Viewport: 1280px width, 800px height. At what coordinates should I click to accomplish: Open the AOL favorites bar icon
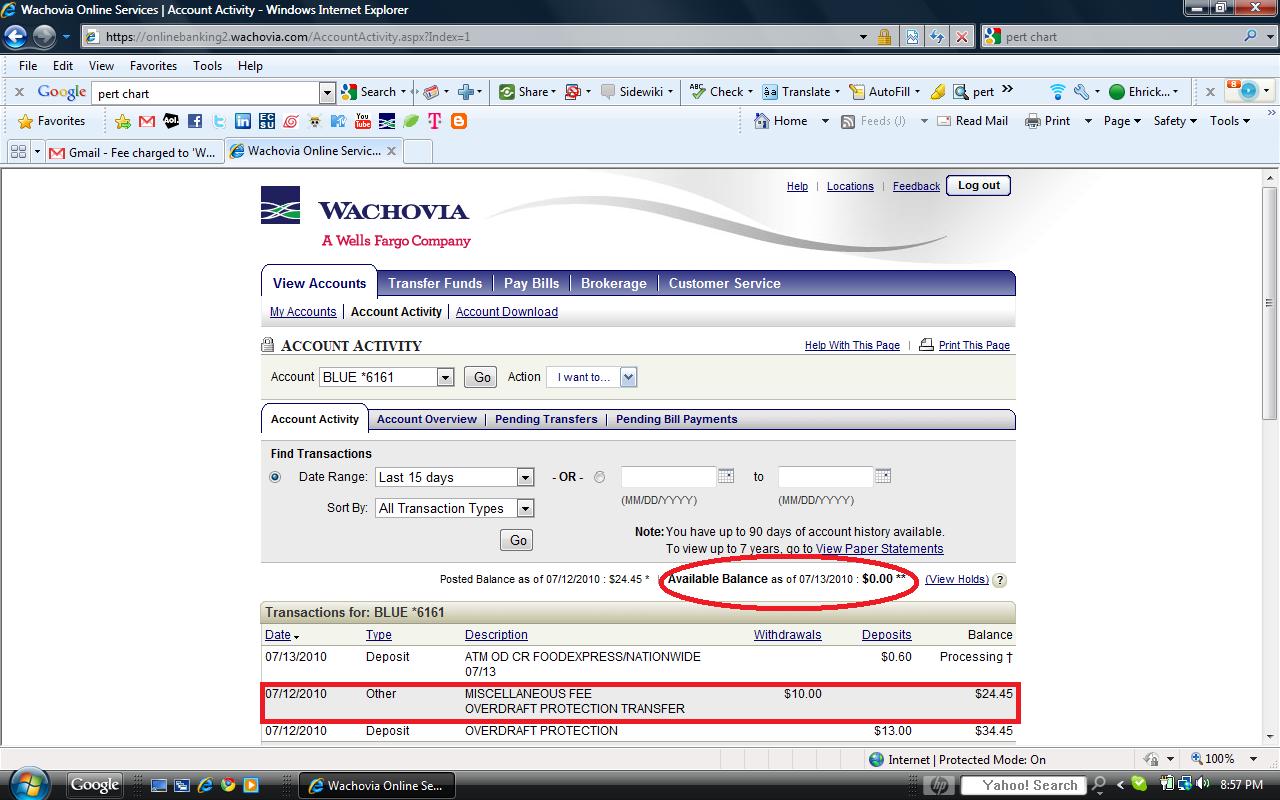(x=171, y=121)
